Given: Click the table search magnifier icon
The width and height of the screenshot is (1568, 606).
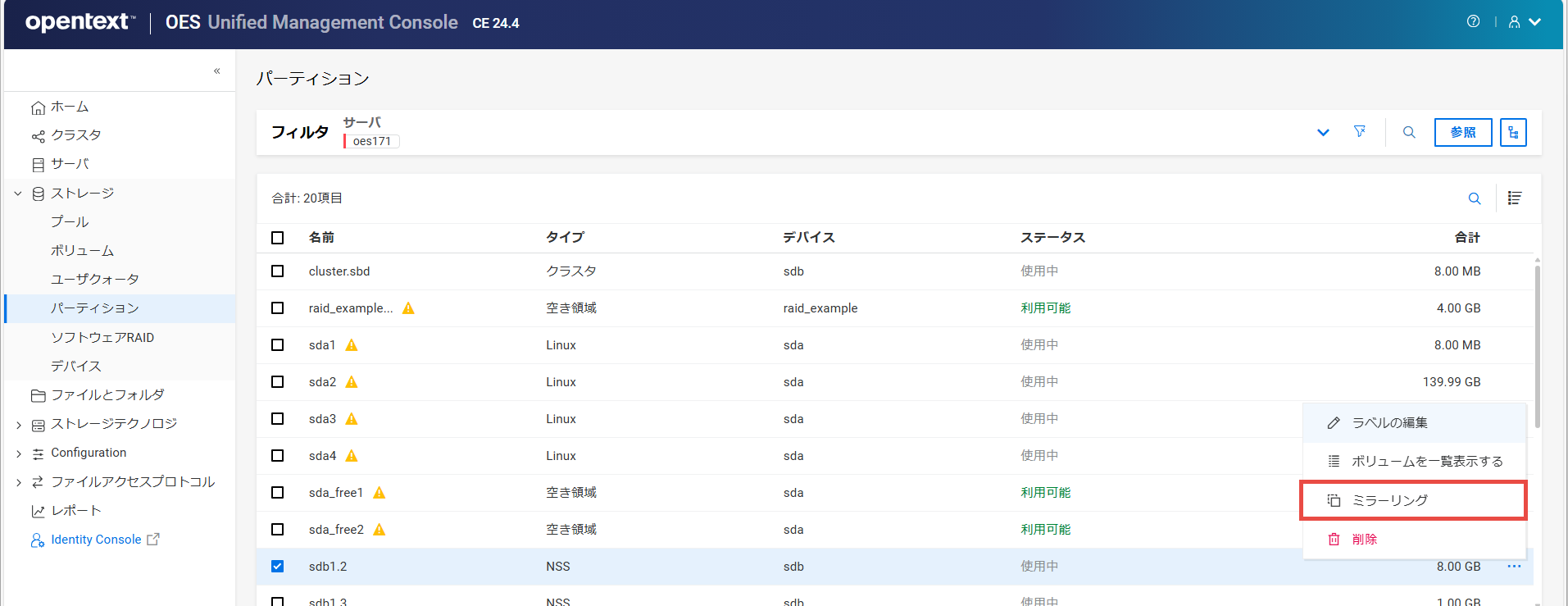Looking at the screenshot, I should click(x=1475, y=198).
